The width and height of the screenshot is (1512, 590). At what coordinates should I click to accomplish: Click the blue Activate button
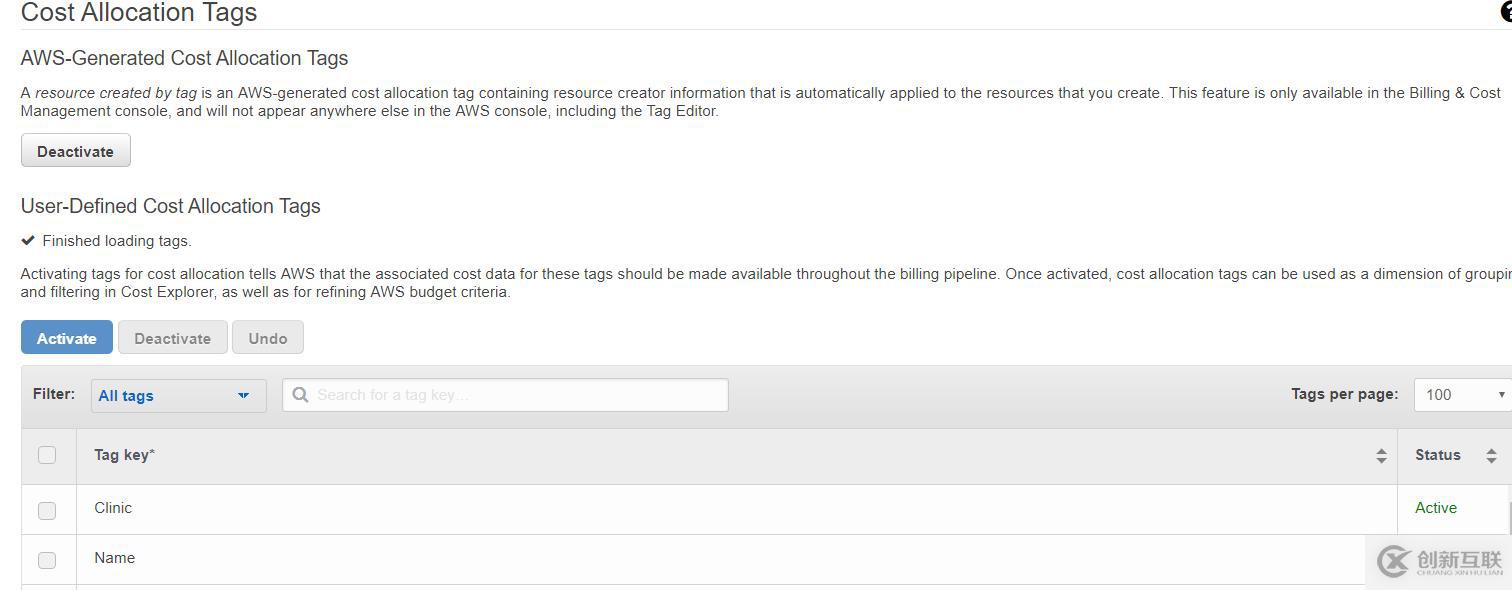(x=67, y=338)
